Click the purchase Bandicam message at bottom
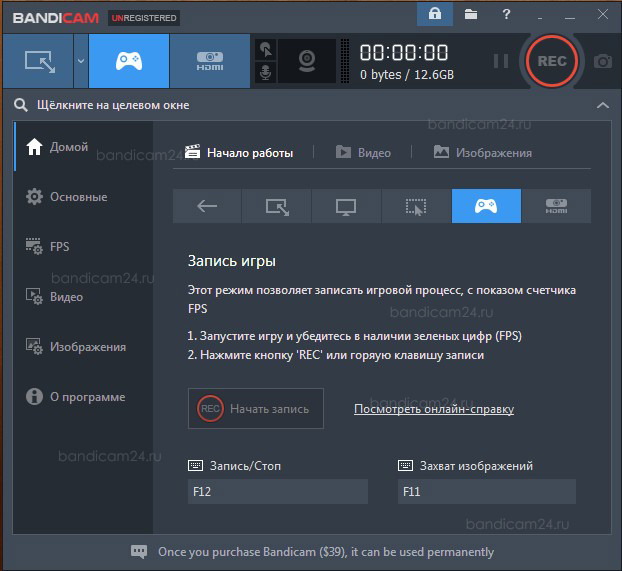The height and width of the screenshot is (571, 622). (326, 552)
